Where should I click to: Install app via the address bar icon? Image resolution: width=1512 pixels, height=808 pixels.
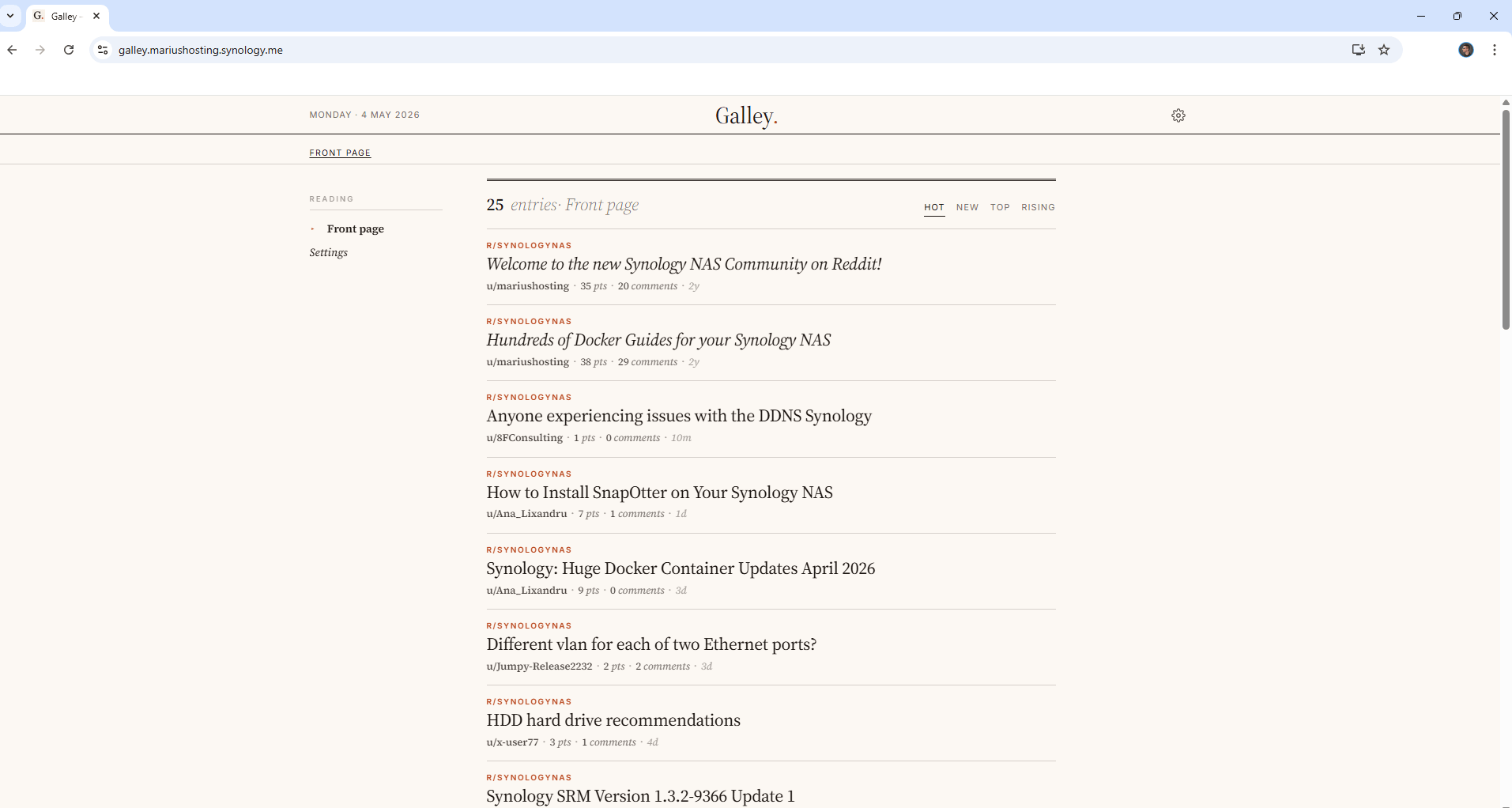click(1358, 50)
